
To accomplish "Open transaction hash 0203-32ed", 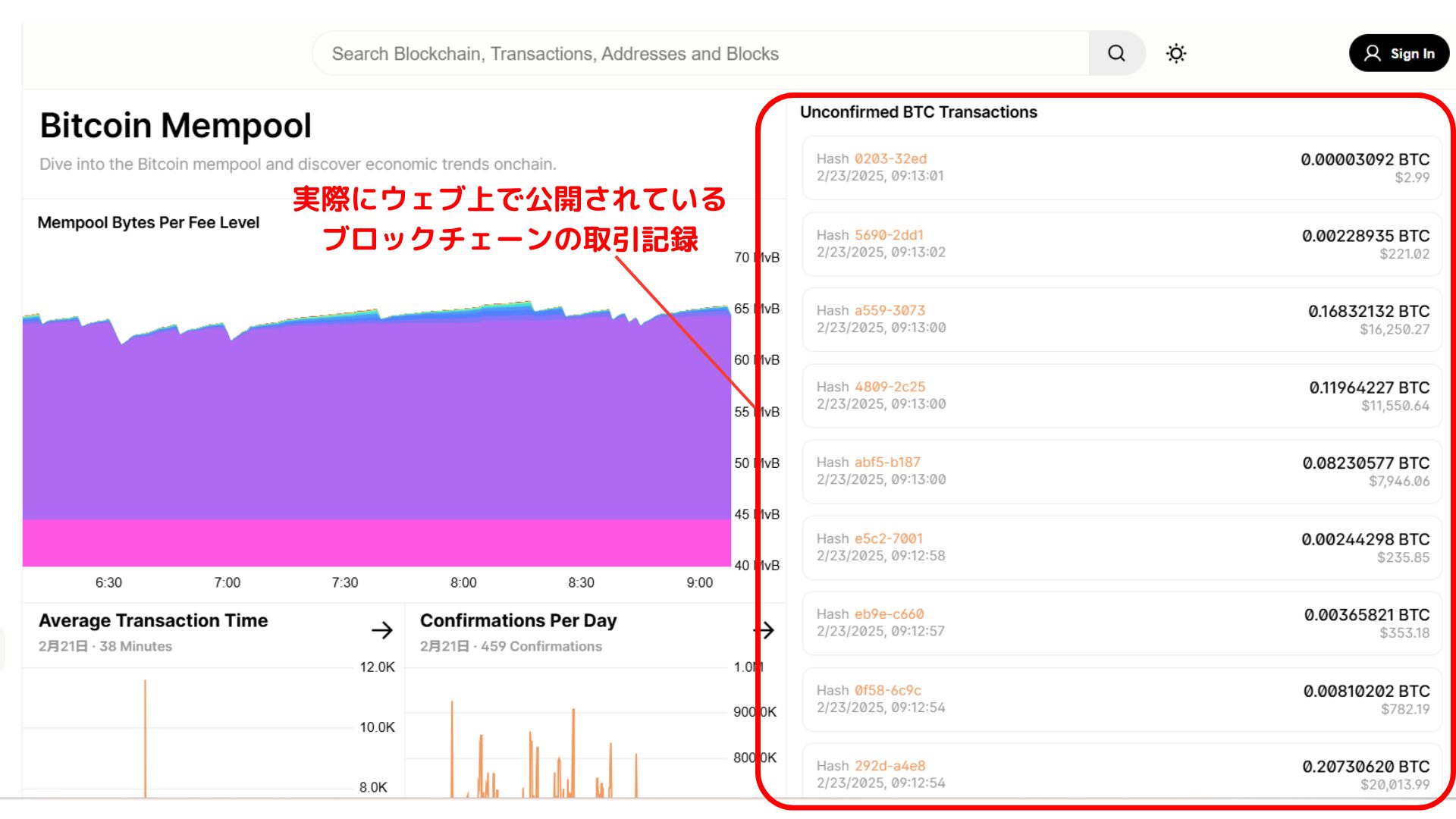I will (x=890, y=158).
